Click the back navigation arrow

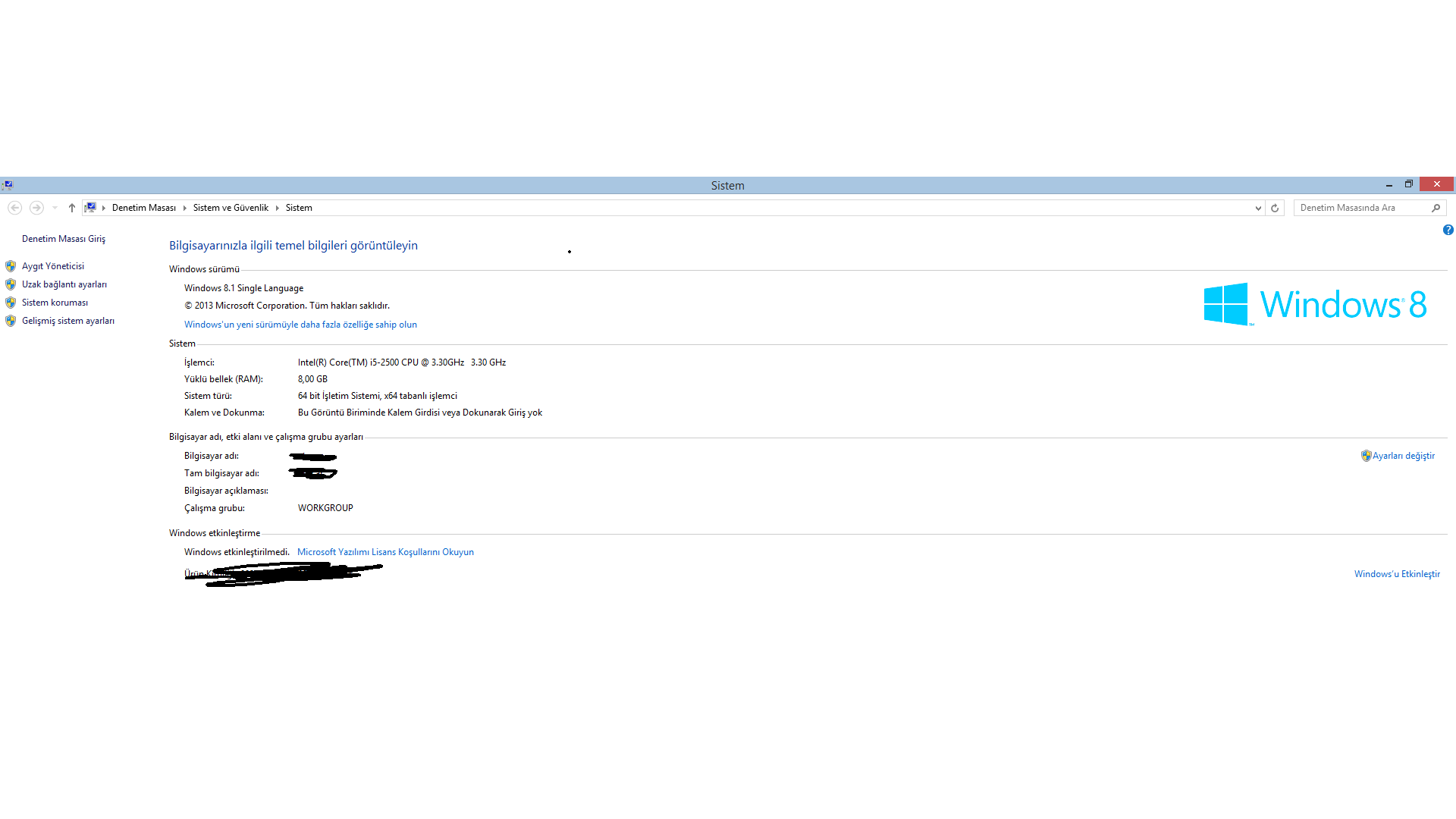(x=14, y=208)
